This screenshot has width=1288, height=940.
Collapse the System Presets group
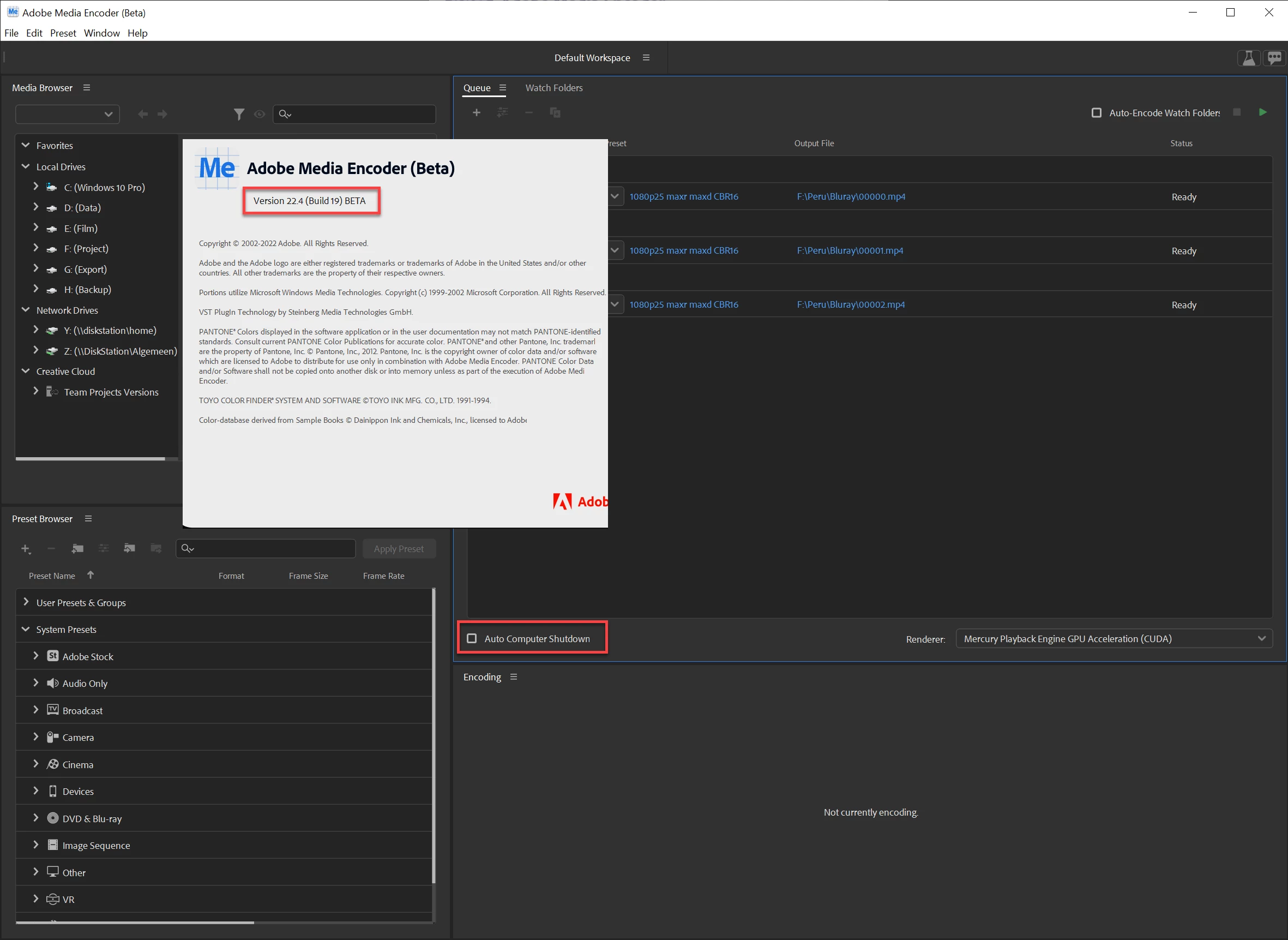click(x=26, y=630)
